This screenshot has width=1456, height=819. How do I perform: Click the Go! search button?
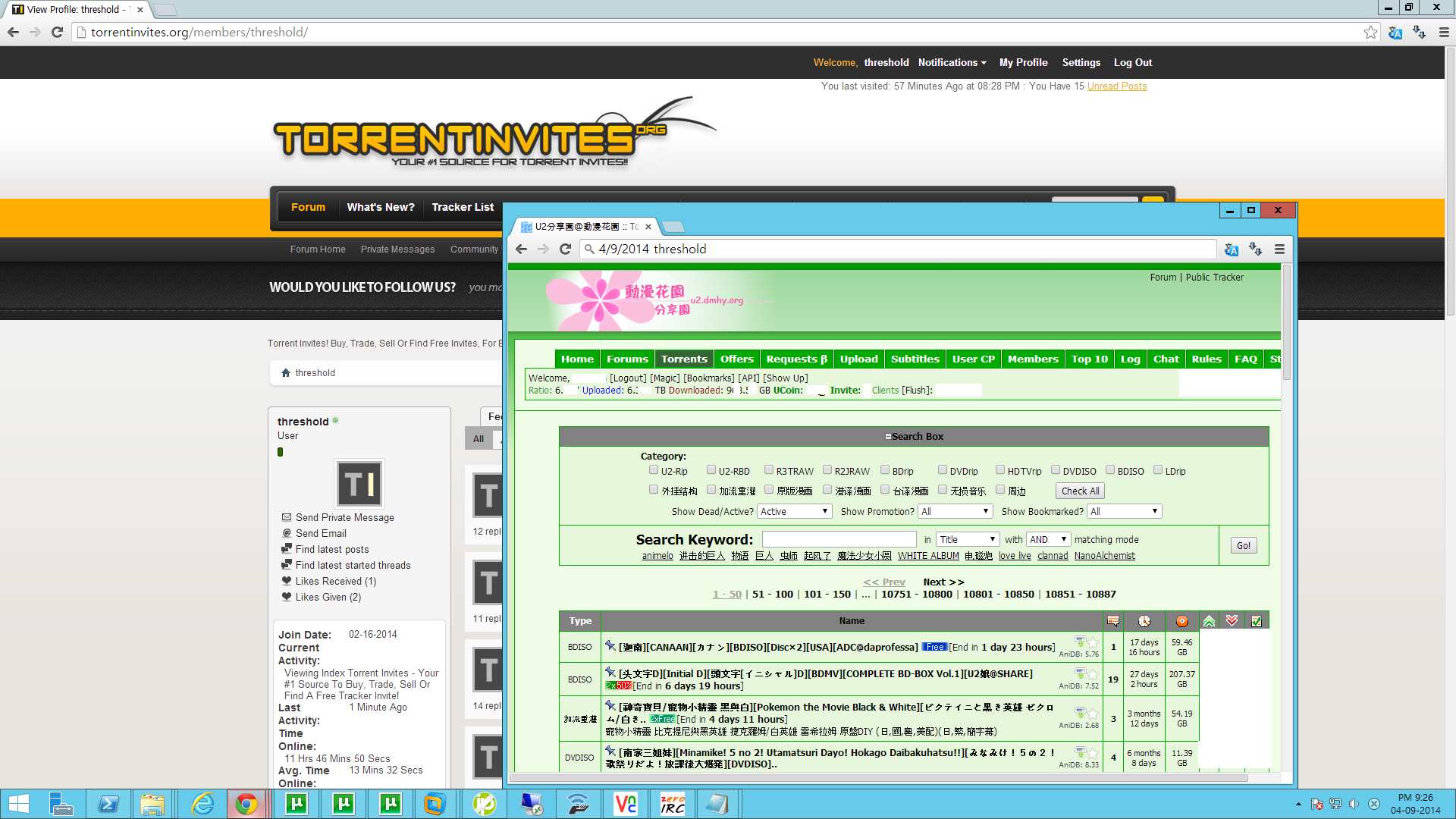tap(1244, 546)
